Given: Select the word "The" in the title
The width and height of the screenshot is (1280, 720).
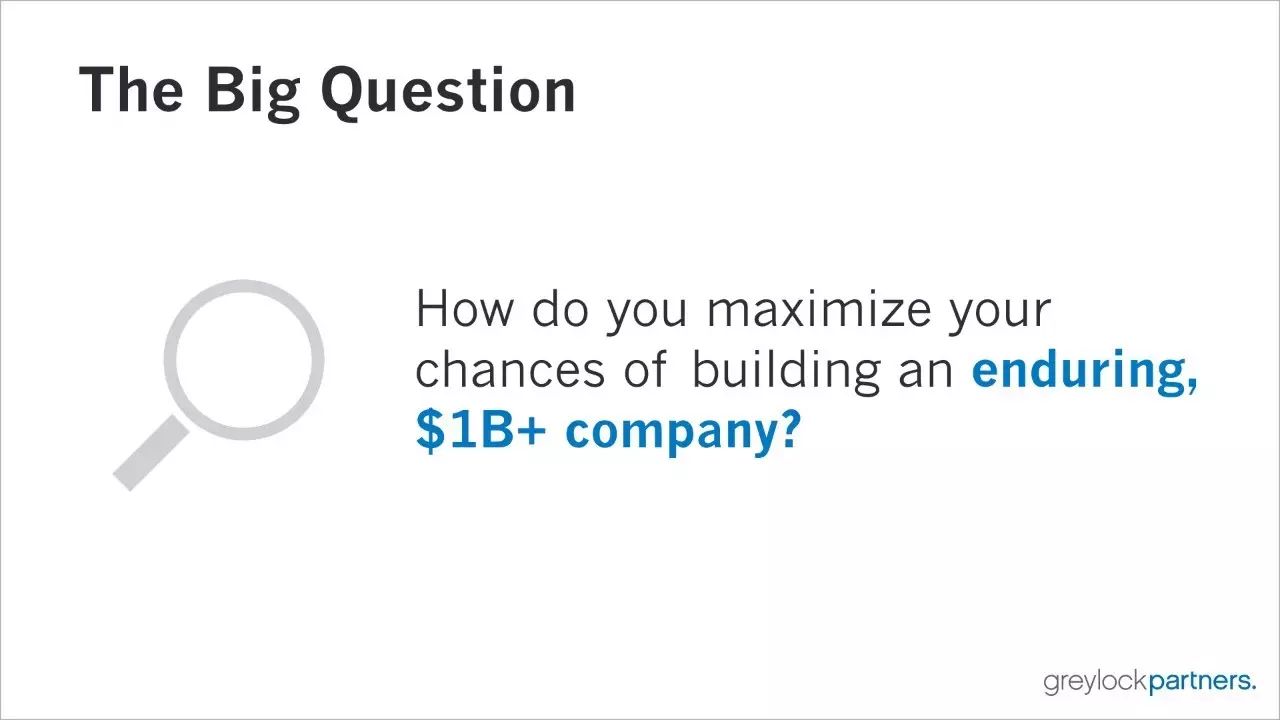Looking at the screenshot, I should [130, 89].
